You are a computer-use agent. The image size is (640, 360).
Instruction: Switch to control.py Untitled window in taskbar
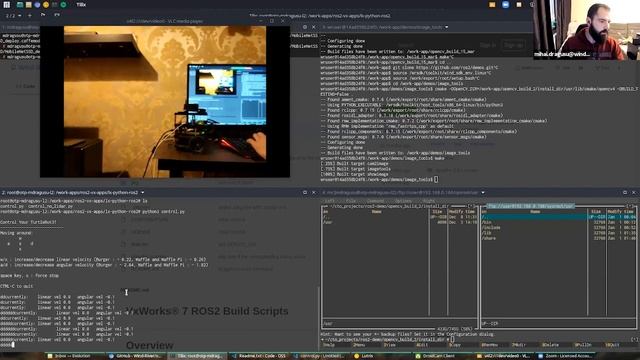320,356
